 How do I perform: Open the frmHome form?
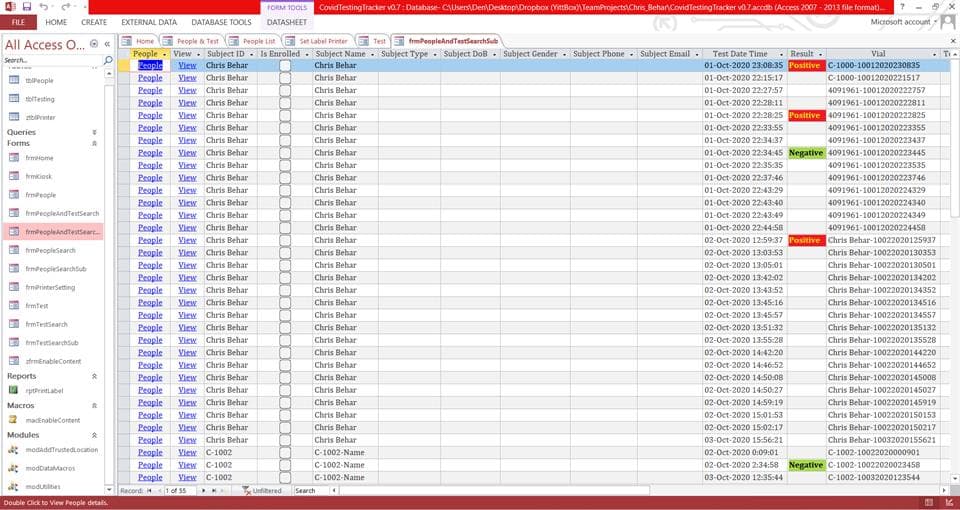(39, 158)
